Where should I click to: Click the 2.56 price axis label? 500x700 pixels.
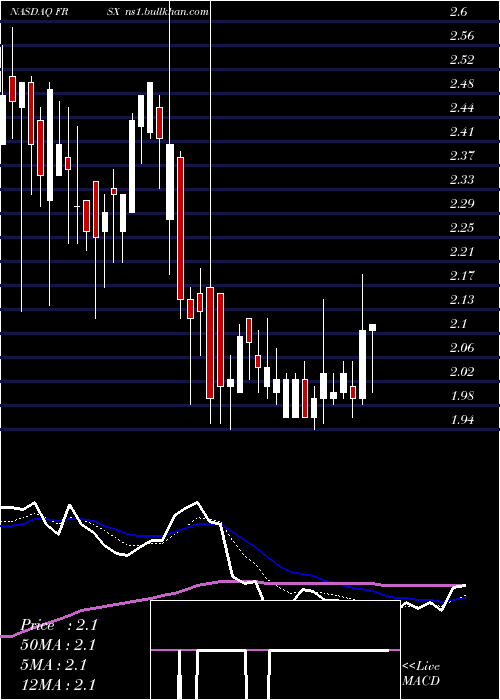[x=462, y=36]
